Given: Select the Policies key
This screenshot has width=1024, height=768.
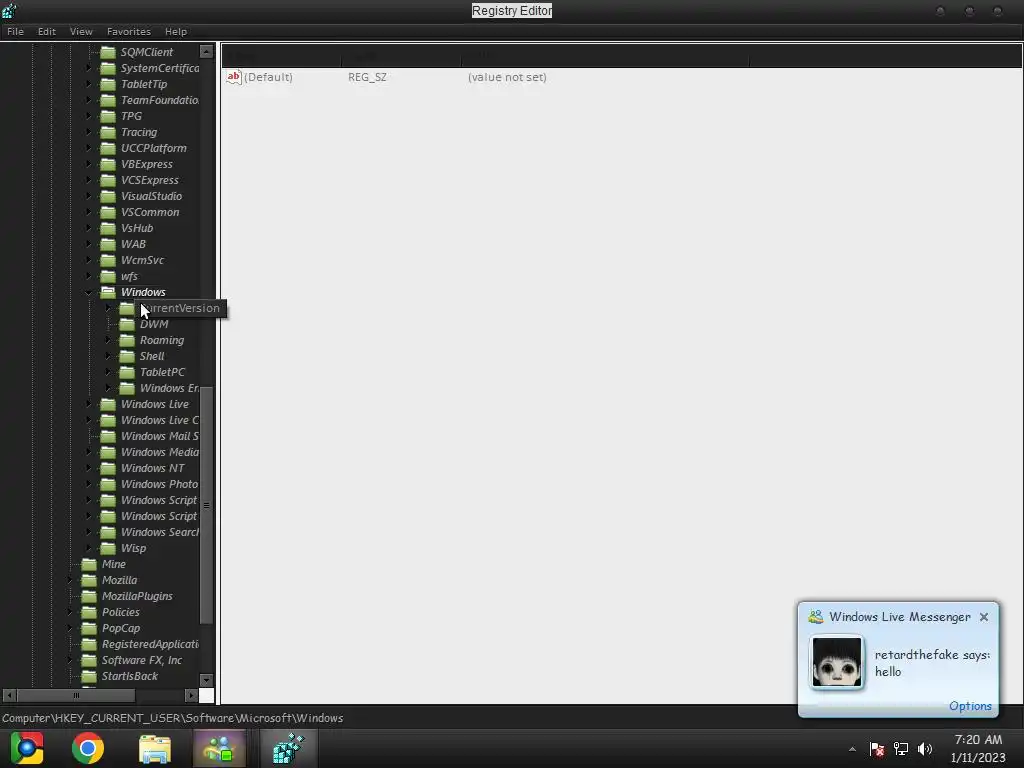Looking at the screenshot, I should (121, 613).
